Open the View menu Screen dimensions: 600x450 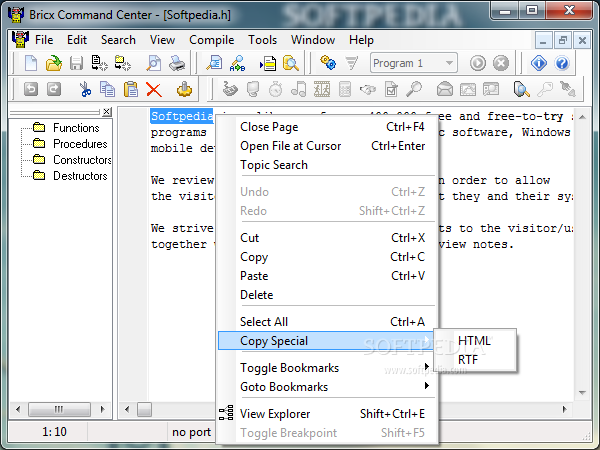162,40
